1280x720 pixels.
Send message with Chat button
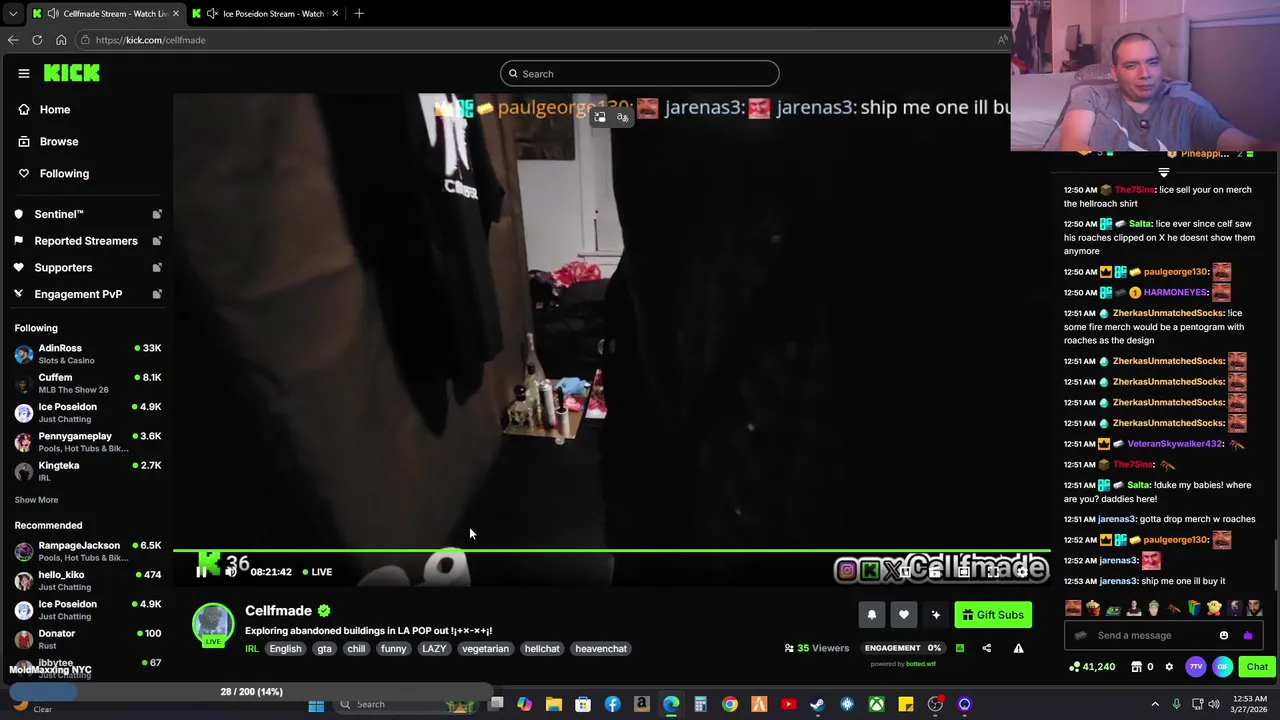(x=1257, y=667)
